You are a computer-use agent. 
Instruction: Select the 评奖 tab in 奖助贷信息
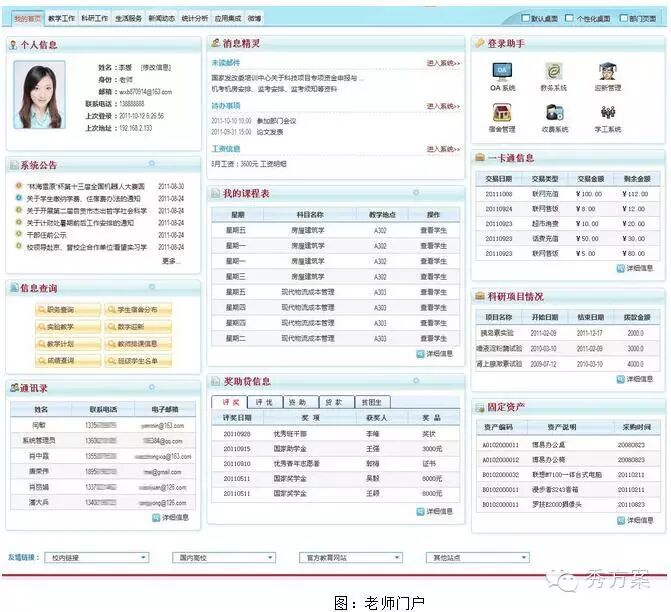click(x=229, y=402)
